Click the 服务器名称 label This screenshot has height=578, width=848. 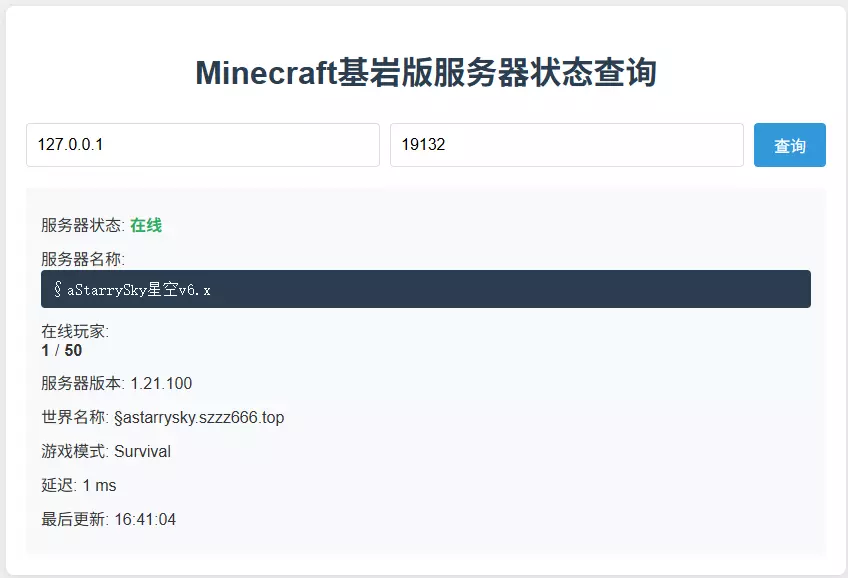(x=83, y=259)
